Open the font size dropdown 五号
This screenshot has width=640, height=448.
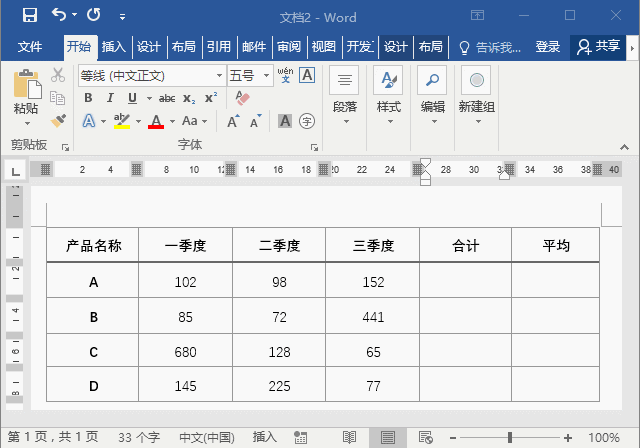point(267,76)
